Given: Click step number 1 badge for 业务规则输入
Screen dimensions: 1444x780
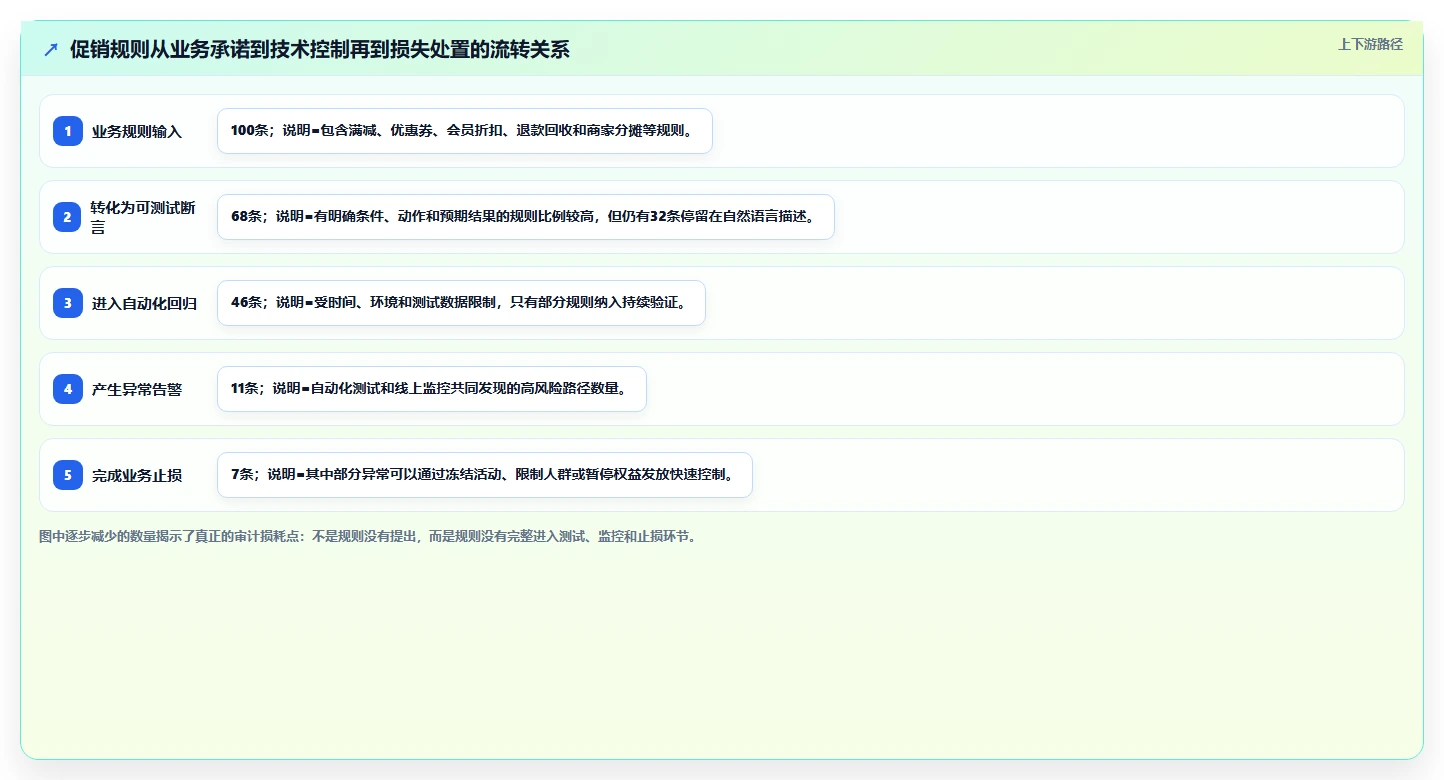Looking at the screenshot, I should (x=68, y=131).
